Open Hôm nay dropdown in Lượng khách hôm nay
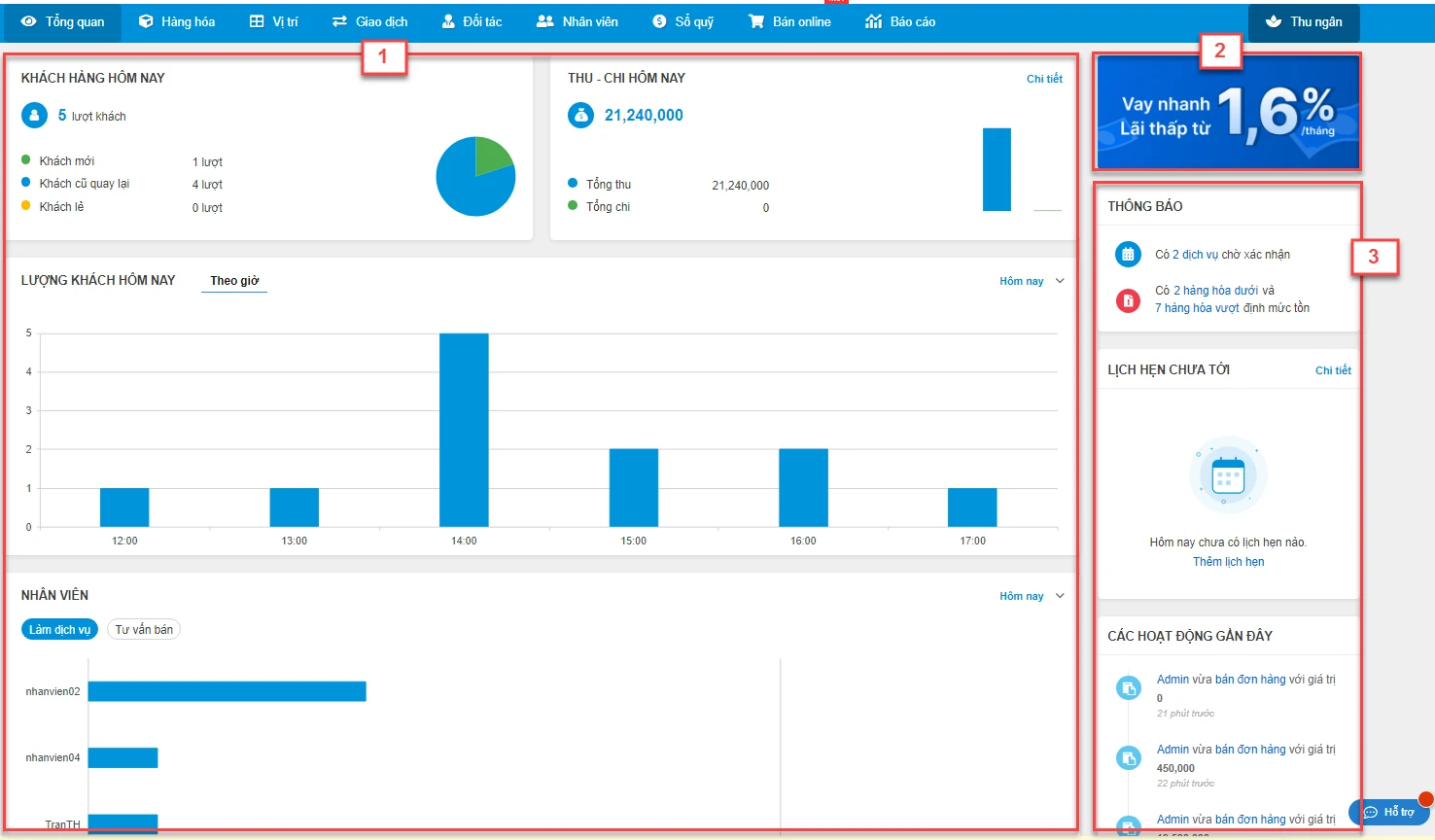1435x840 pixels. [x=1032, y=281]
